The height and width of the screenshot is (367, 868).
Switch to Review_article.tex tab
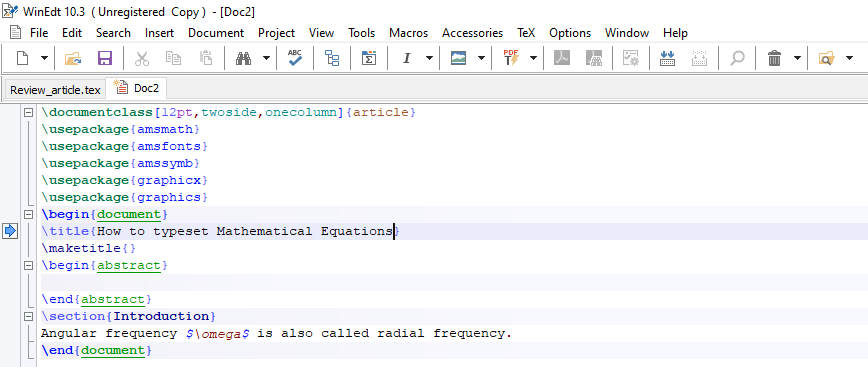pyautogui.click(x=55, y=90)
